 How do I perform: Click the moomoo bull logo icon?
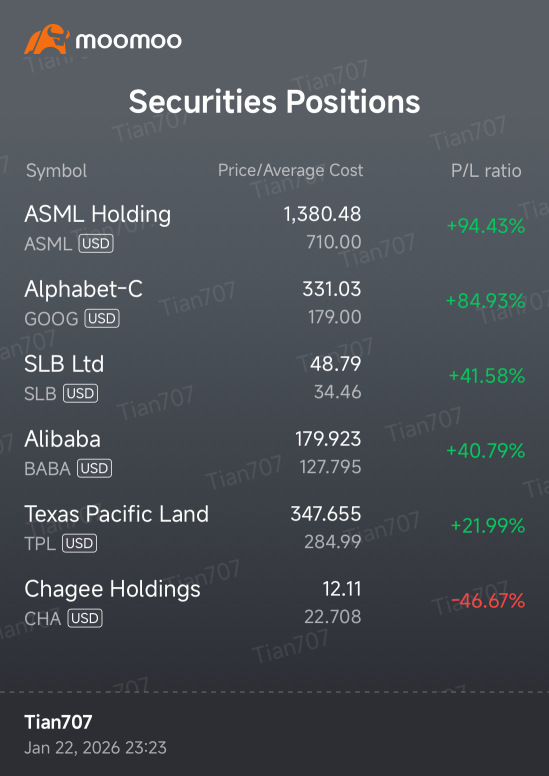pyautogui.click(x=46, y=40)
